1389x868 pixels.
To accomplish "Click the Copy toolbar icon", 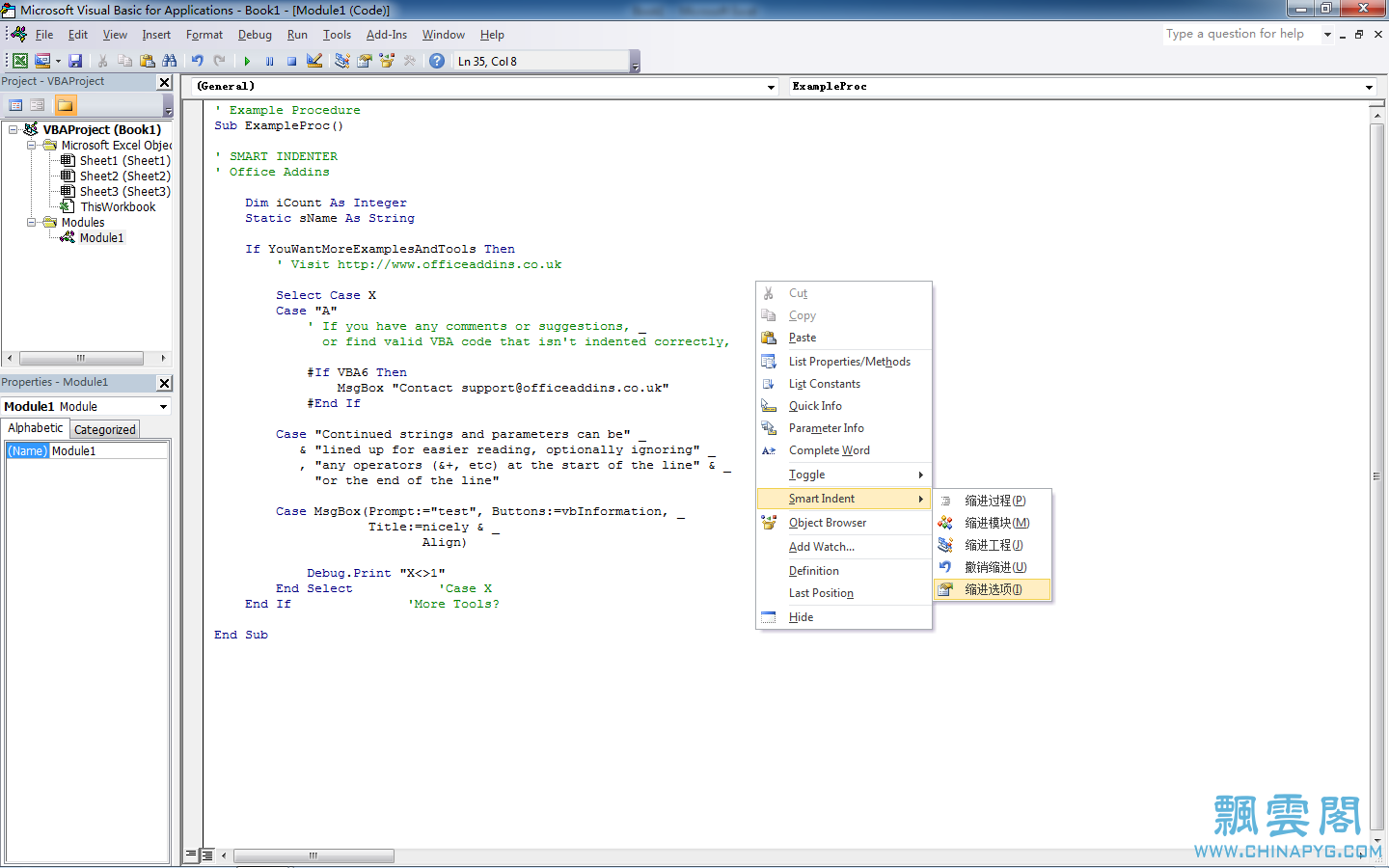I will pos(125,61).
